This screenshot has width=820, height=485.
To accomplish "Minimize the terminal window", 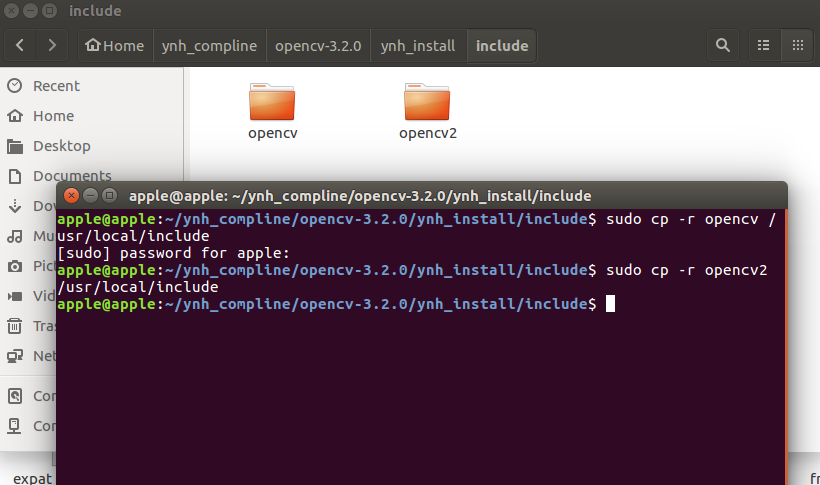I will pos(90,196).
